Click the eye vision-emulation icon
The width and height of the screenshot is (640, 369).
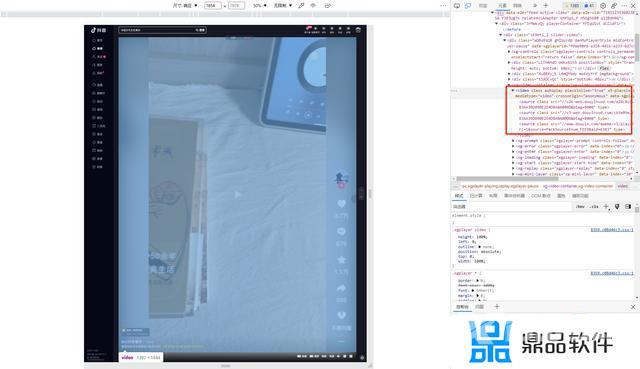[313, 6]
